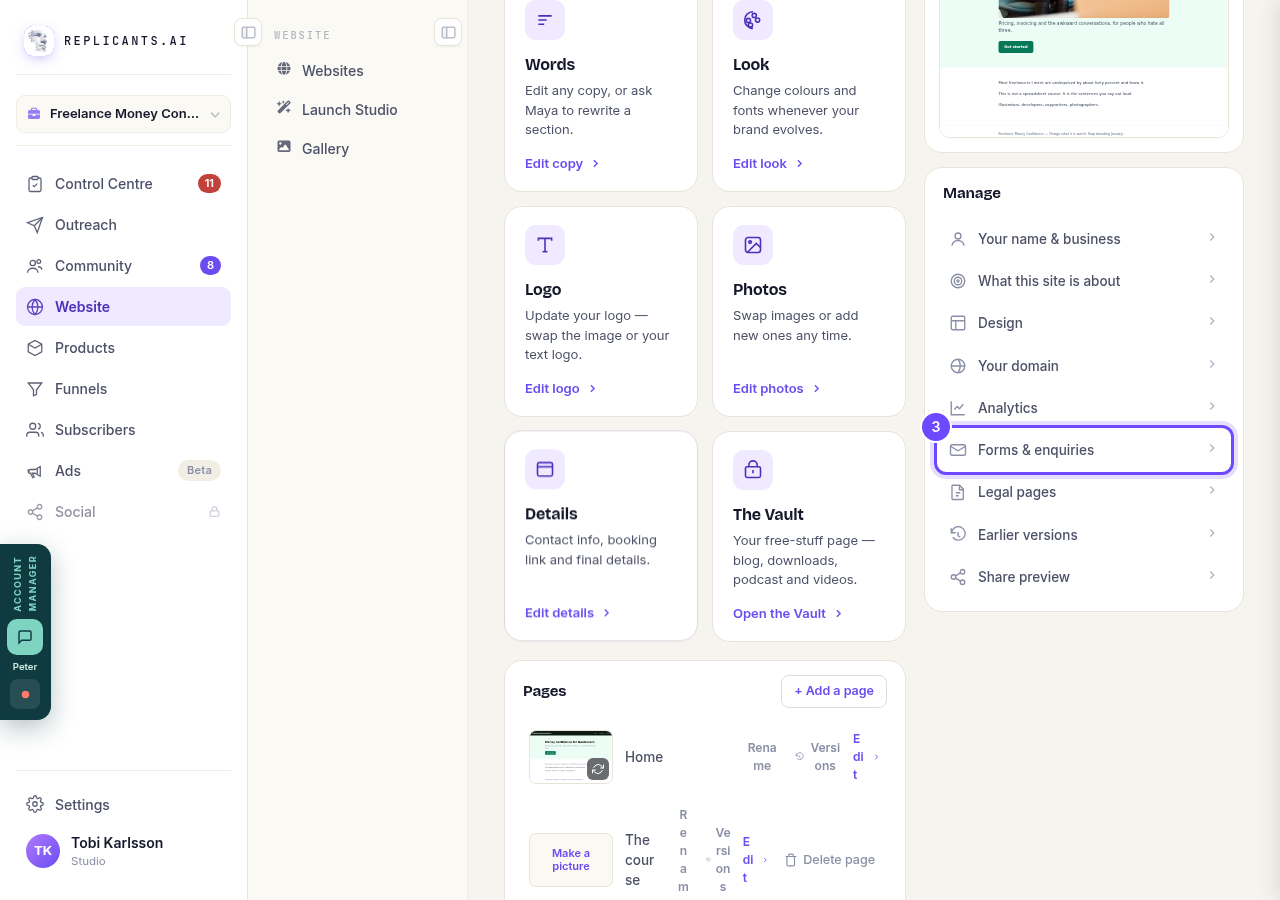Click Open the Vault link
The width and height of the screenshot is (1280, 900).
coord(788,613)
